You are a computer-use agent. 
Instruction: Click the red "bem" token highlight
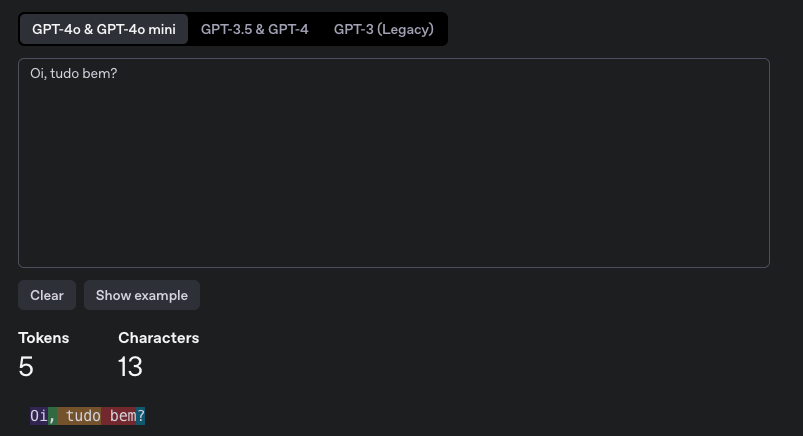point(119,416)
